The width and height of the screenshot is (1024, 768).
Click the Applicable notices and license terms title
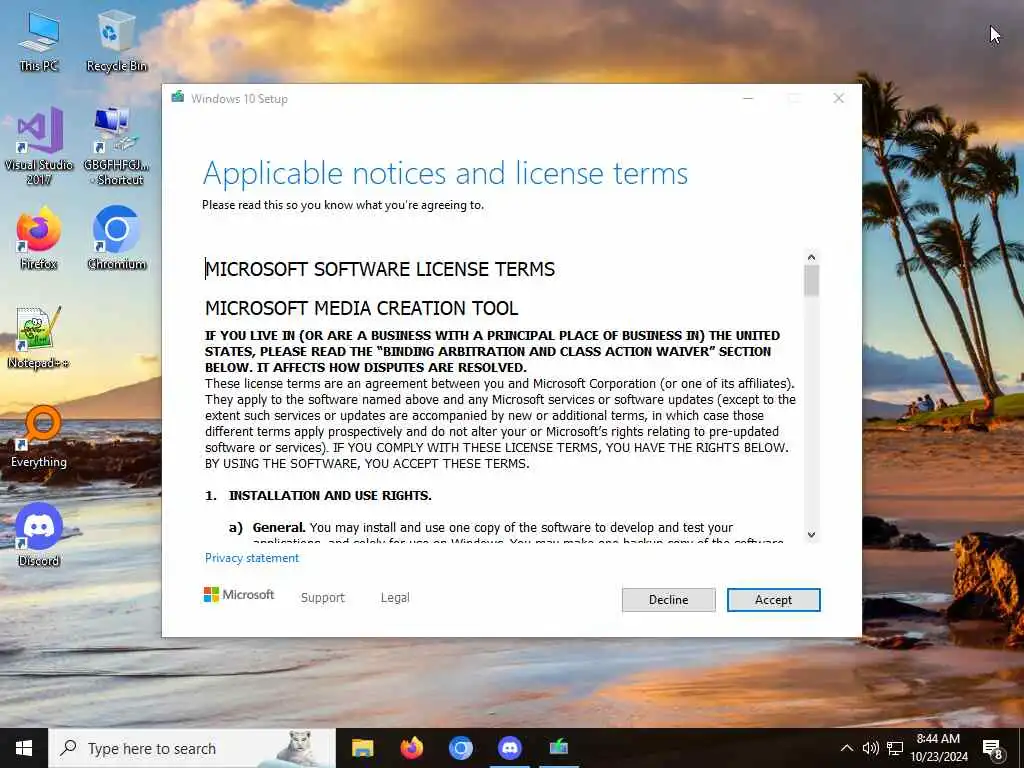(x=445, y=174)
